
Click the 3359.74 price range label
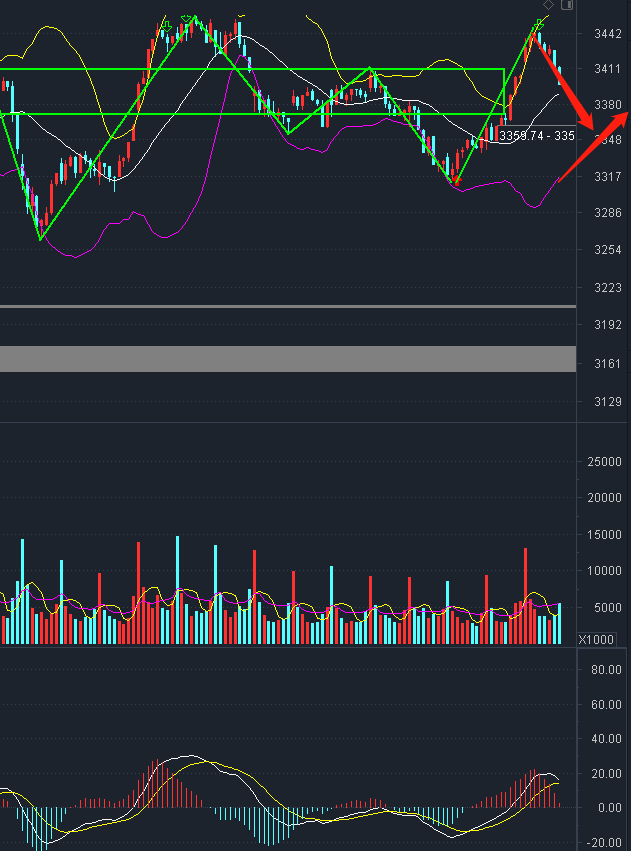click(x=536, y=136)
